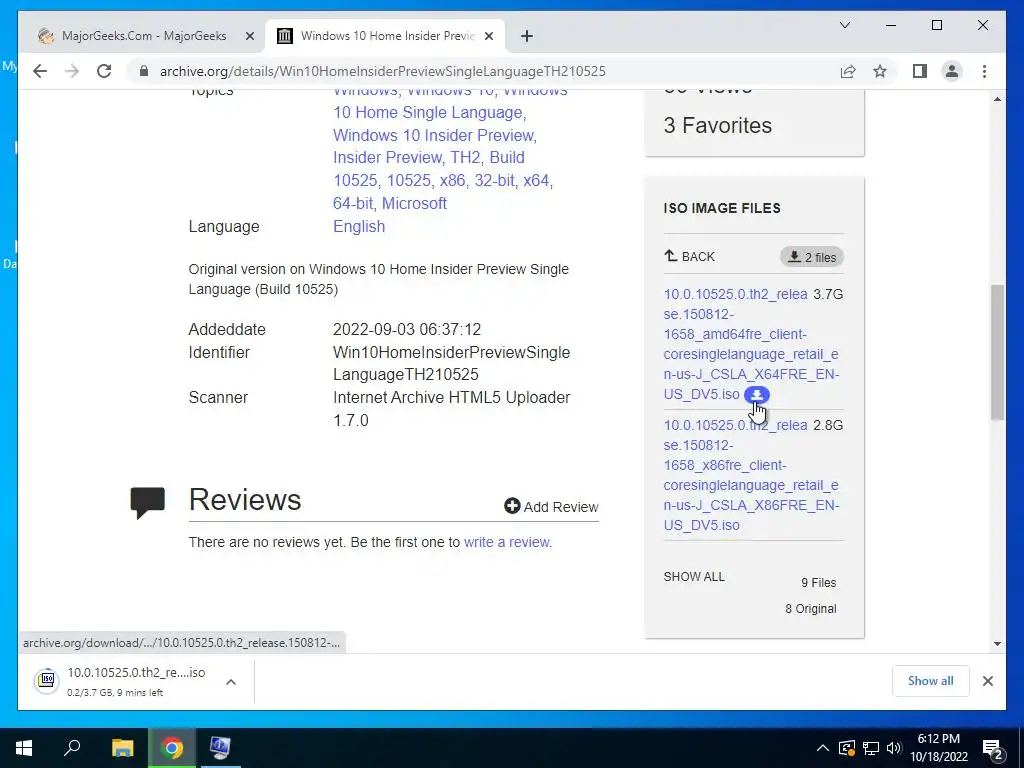The width and height of the screenshot is (1024, 768).
Task: Go back with the browser back arrow
Action: [40, 71]
